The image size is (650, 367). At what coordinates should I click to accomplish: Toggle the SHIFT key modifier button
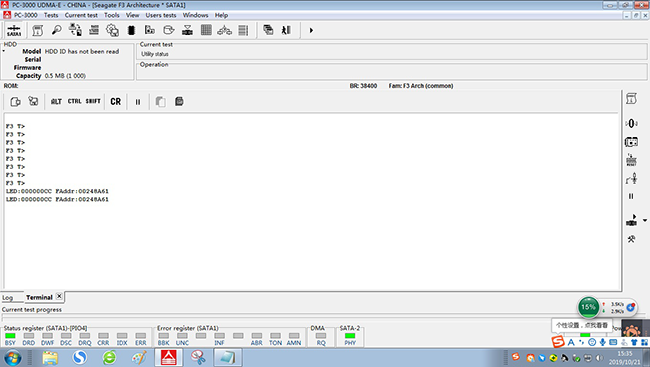click(93, 101)
